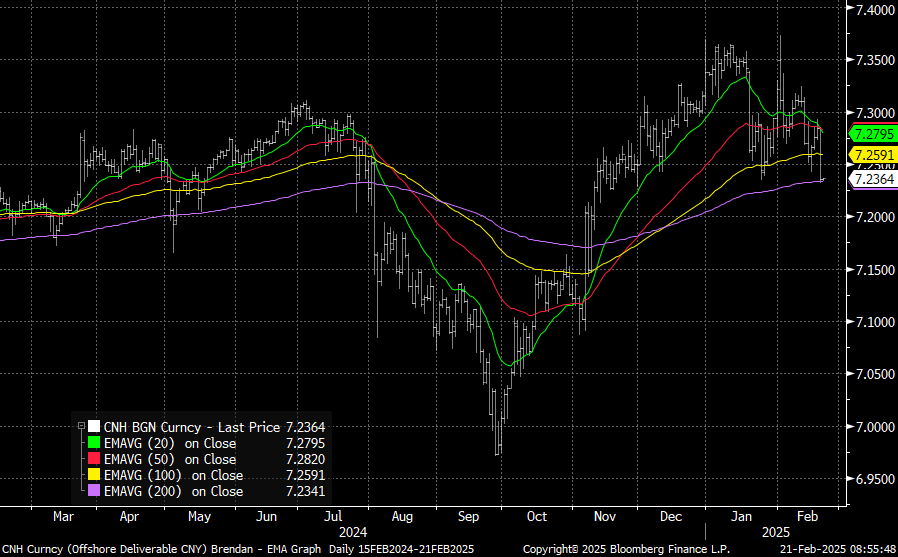Viewport: 898px width, 557px height.
Task: Select CNH BGN Curncy Last Price legend entry
Action: [192, 428]
